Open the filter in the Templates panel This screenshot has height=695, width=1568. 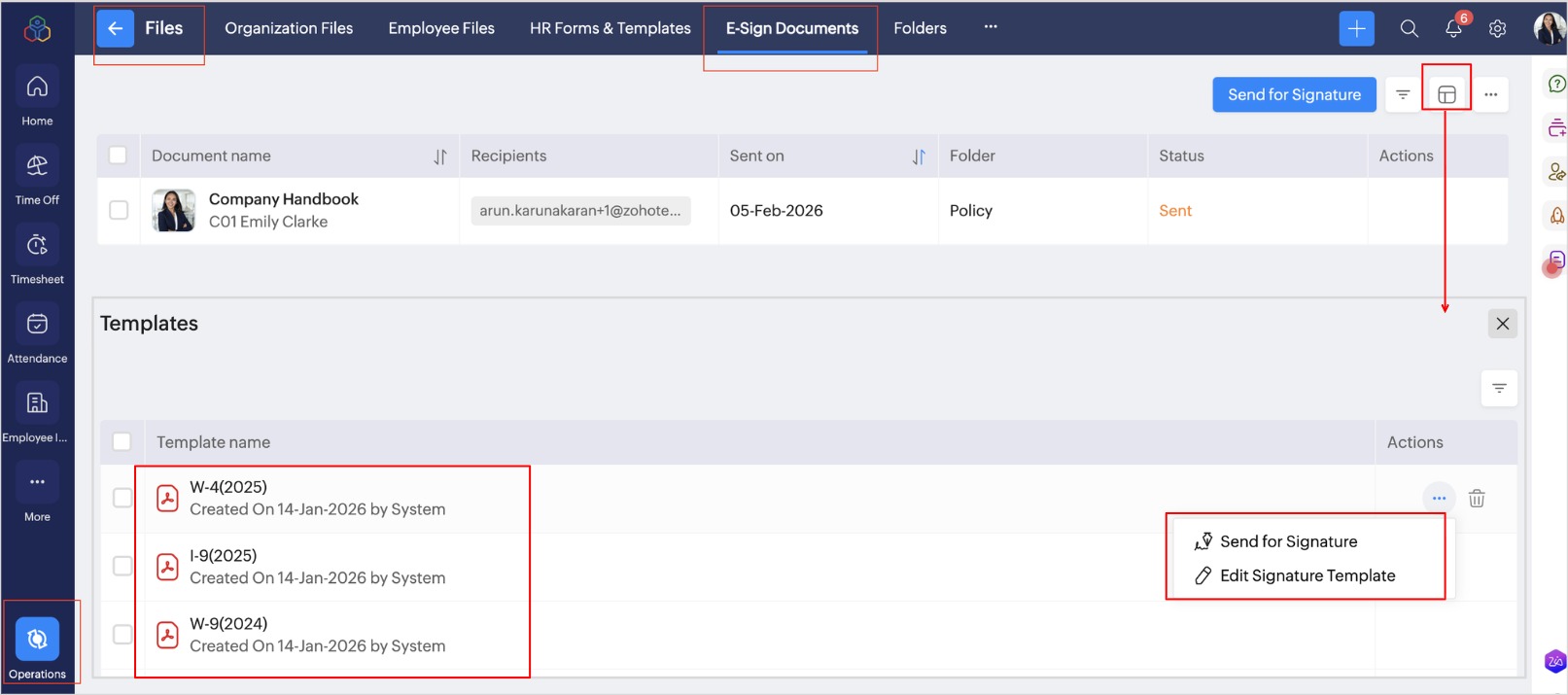pyautogui.click(x=1499, y=388)
